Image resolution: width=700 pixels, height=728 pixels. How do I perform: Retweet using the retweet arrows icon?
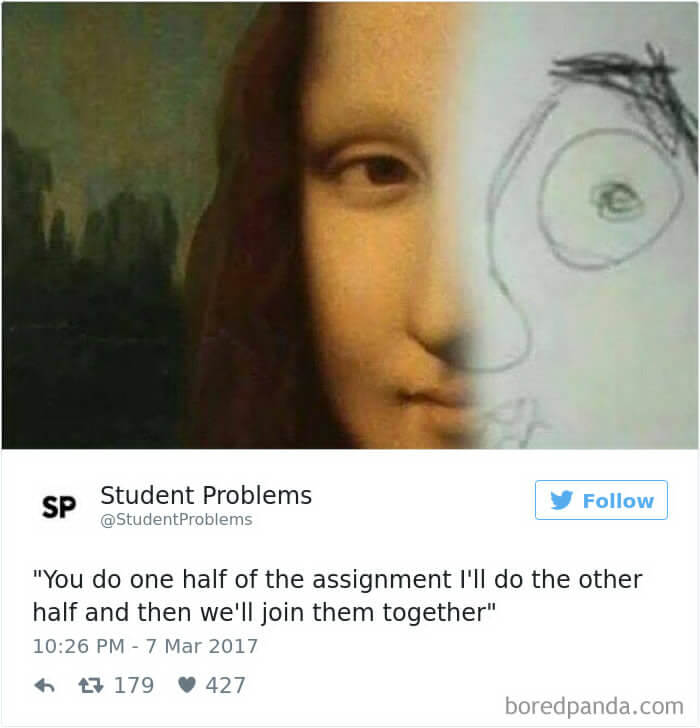click(91, 685)
